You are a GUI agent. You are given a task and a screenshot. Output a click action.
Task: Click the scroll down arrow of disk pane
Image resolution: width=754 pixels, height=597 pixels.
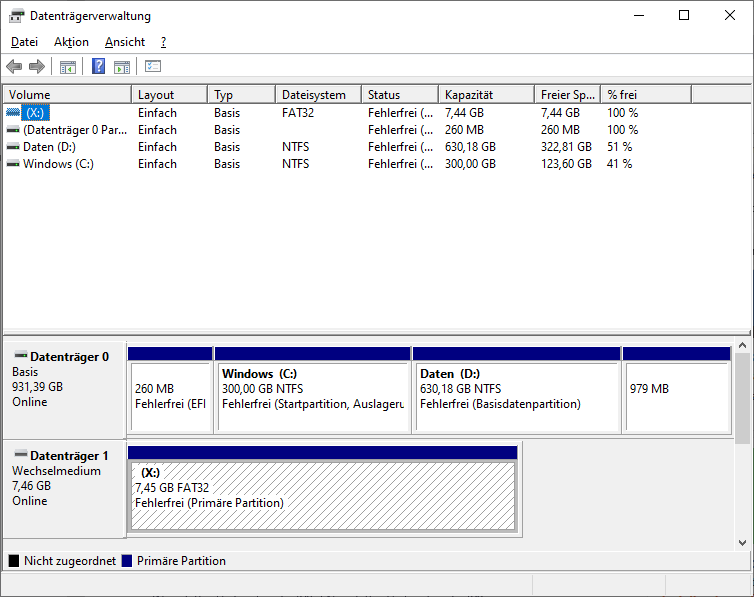[742, 543]
